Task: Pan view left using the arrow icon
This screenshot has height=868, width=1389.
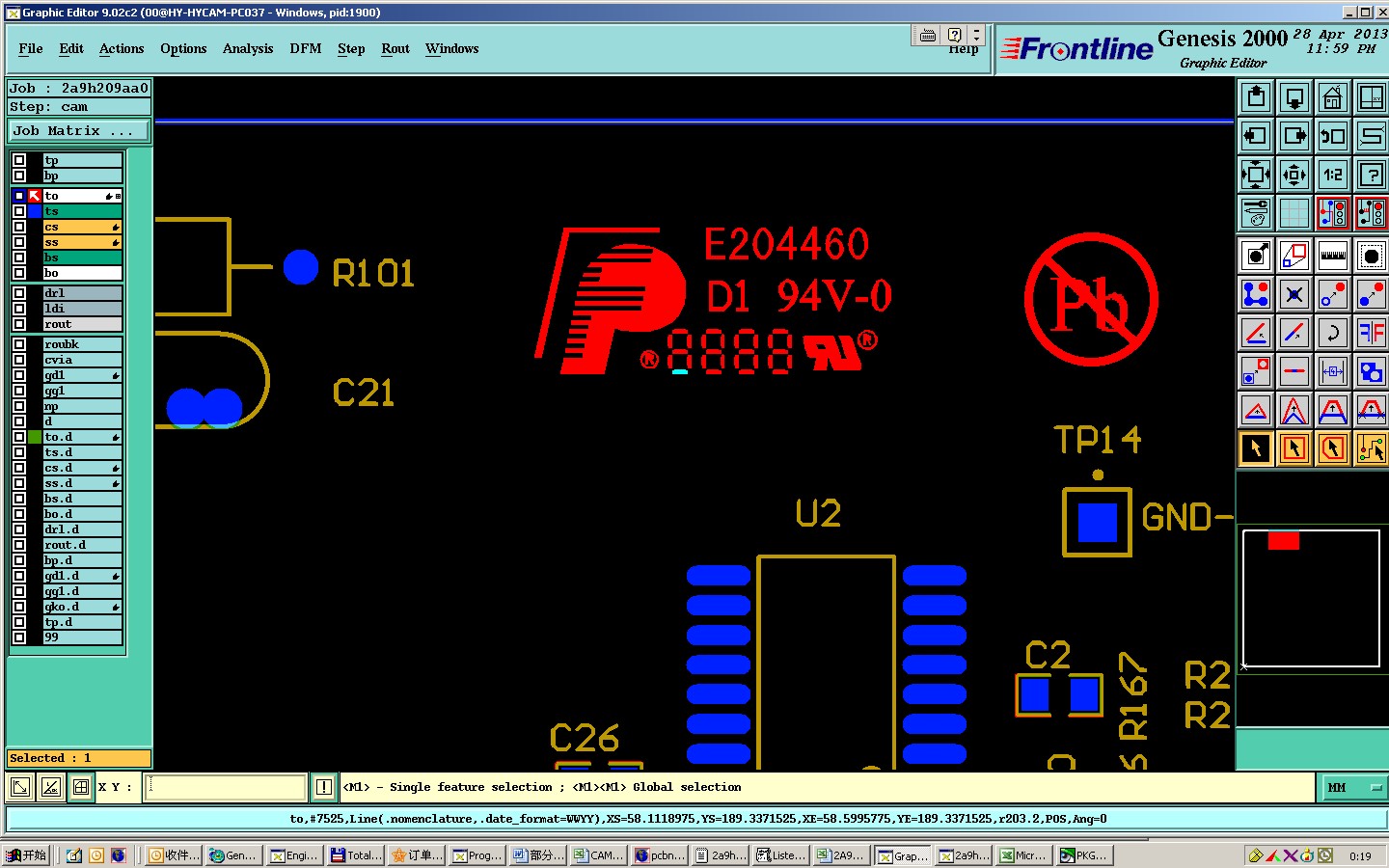Action: point(1256,136)
